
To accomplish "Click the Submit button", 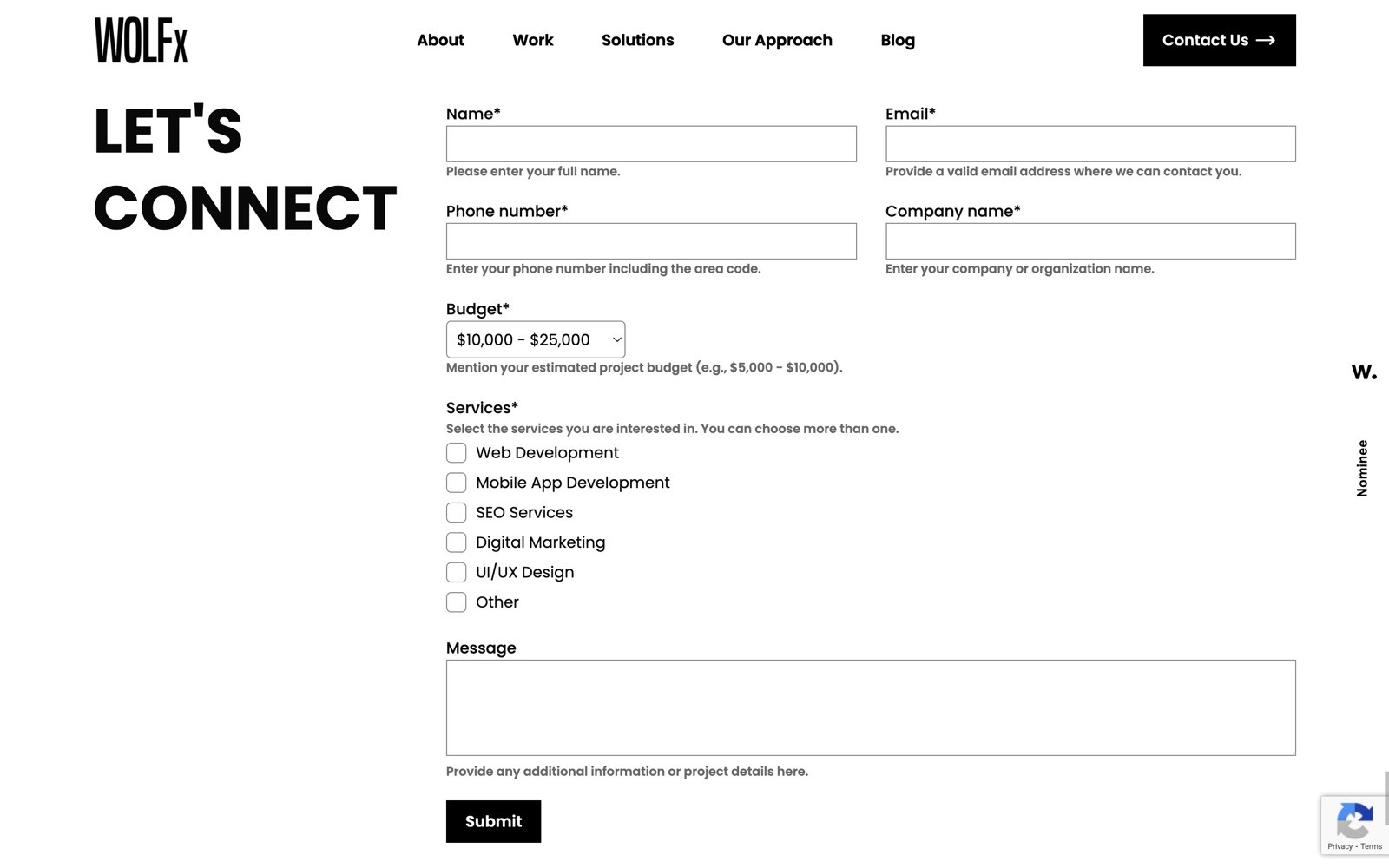I will [493, 821].
